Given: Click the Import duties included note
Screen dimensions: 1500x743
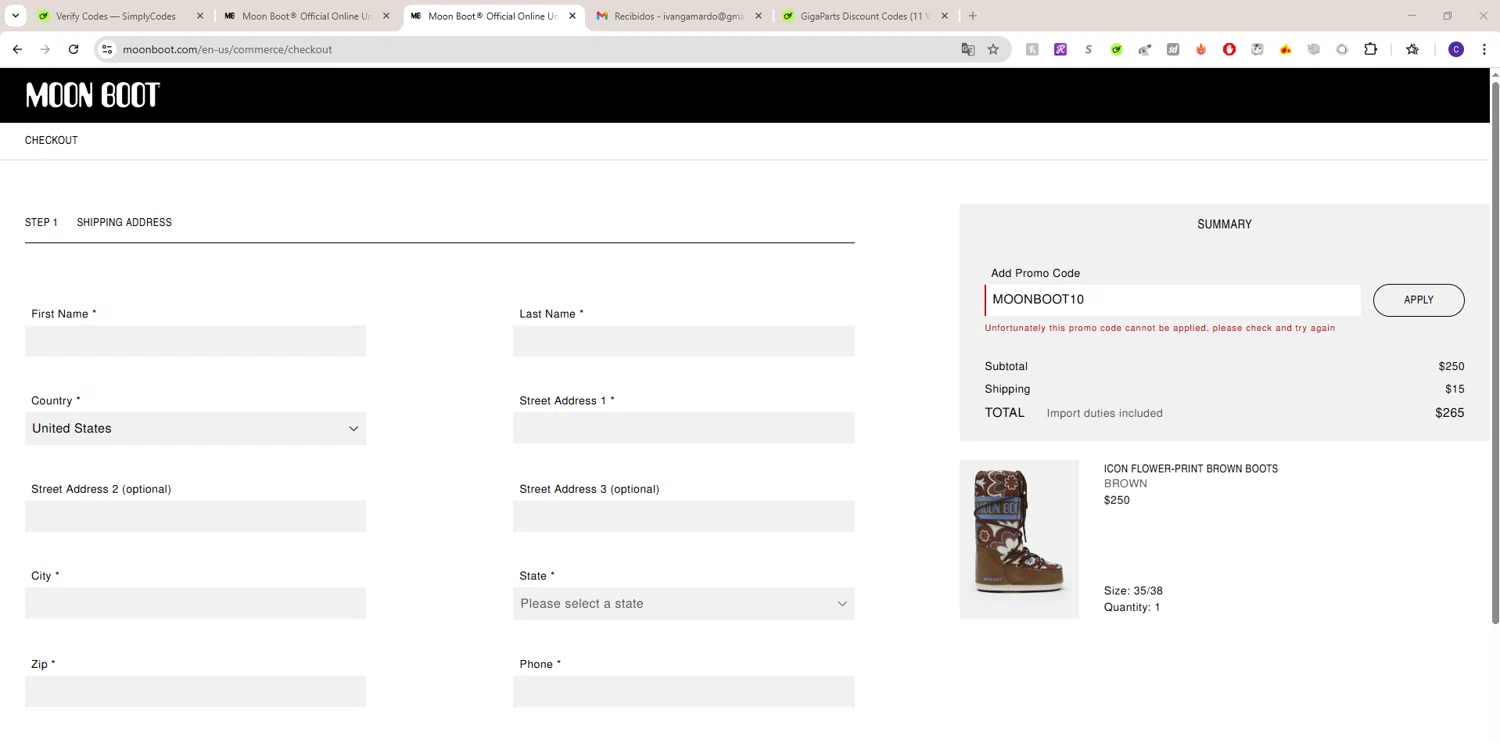Looking at the screenshot, I should pos(1104,413).
